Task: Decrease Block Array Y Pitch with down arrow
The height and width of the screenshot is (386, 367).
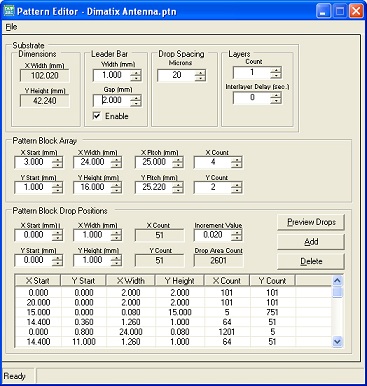Action: pyautogui.click(x=178, y=190)
